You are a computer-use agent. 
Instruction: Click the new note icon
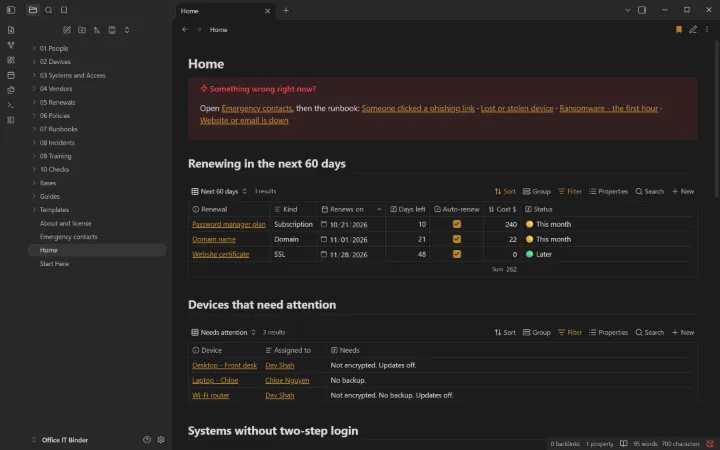67,30
